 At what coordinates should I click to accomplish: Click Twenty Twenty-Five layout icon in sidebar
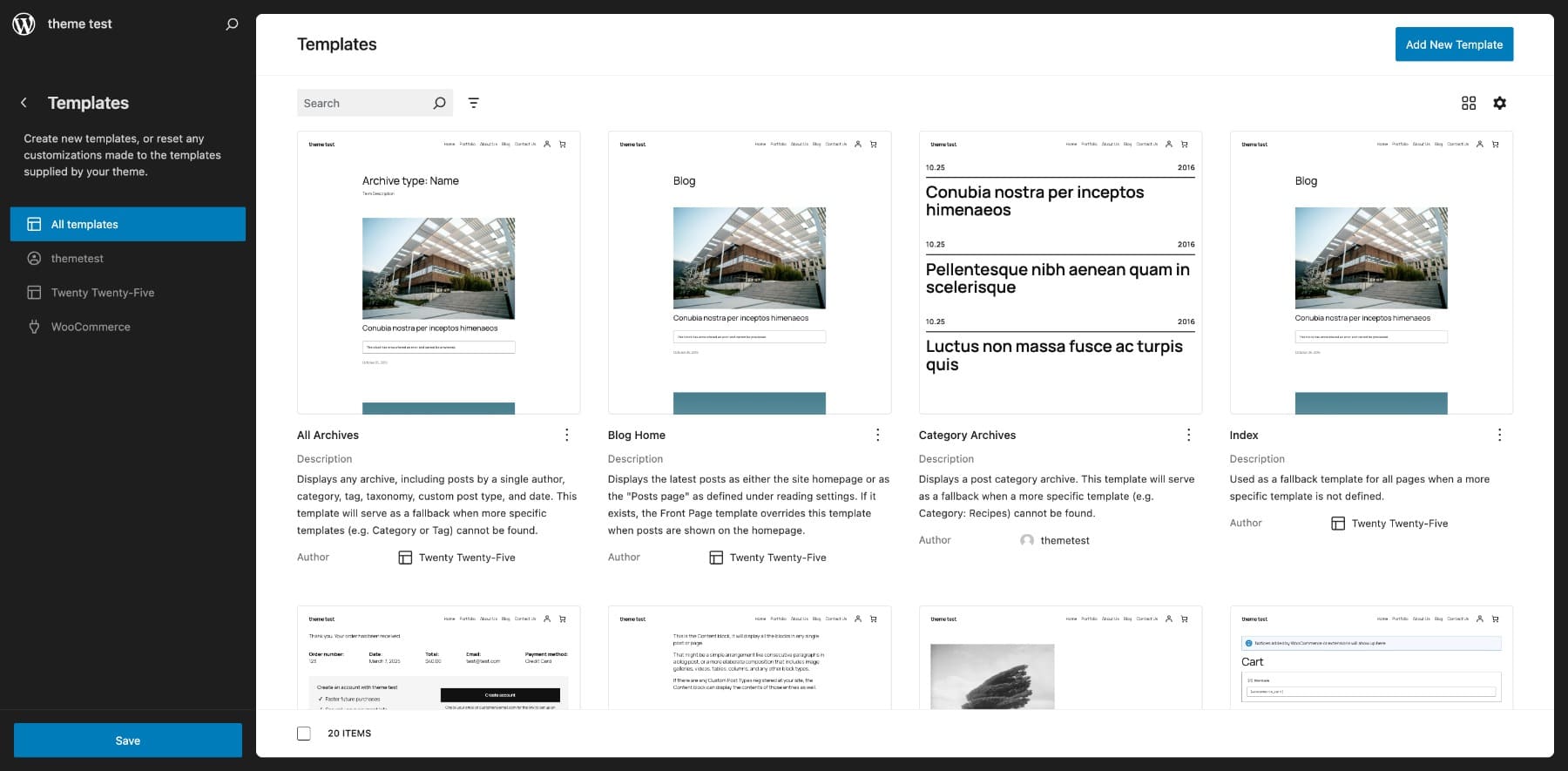tap(34, 293)
